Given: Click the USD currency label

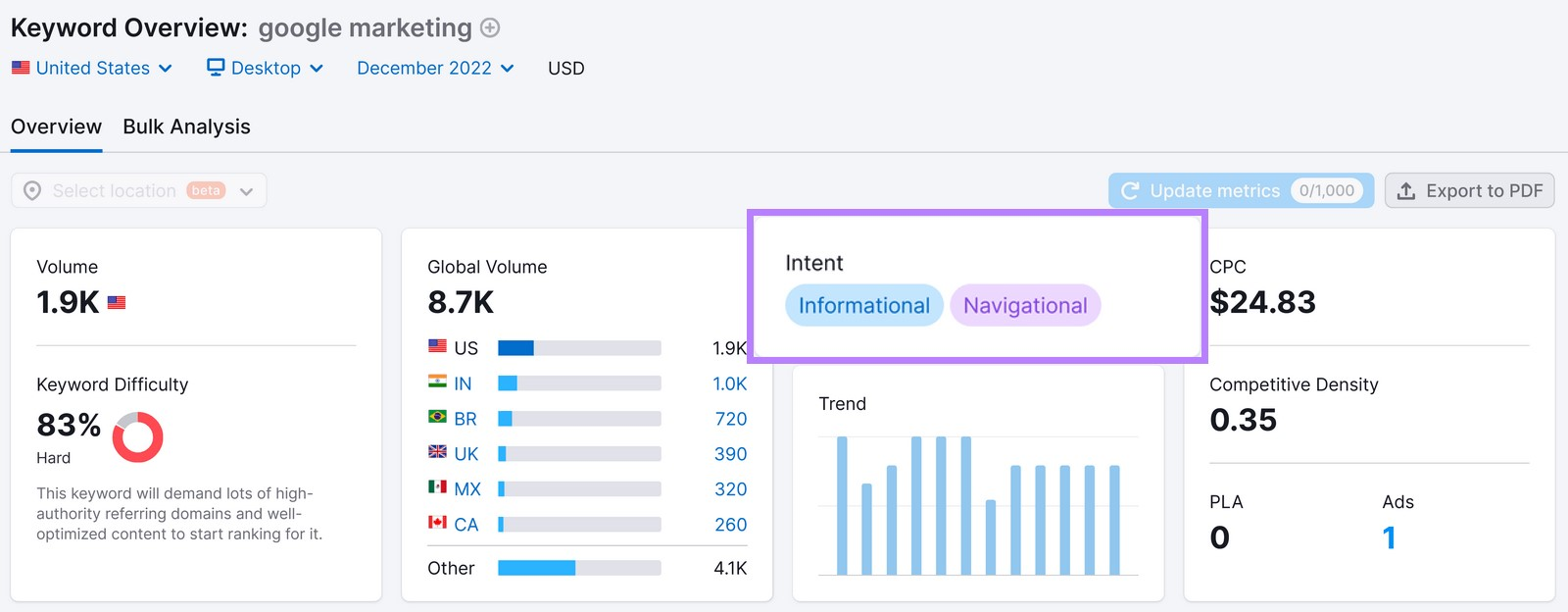Looking at the screenshot, I should coord(566,68).
